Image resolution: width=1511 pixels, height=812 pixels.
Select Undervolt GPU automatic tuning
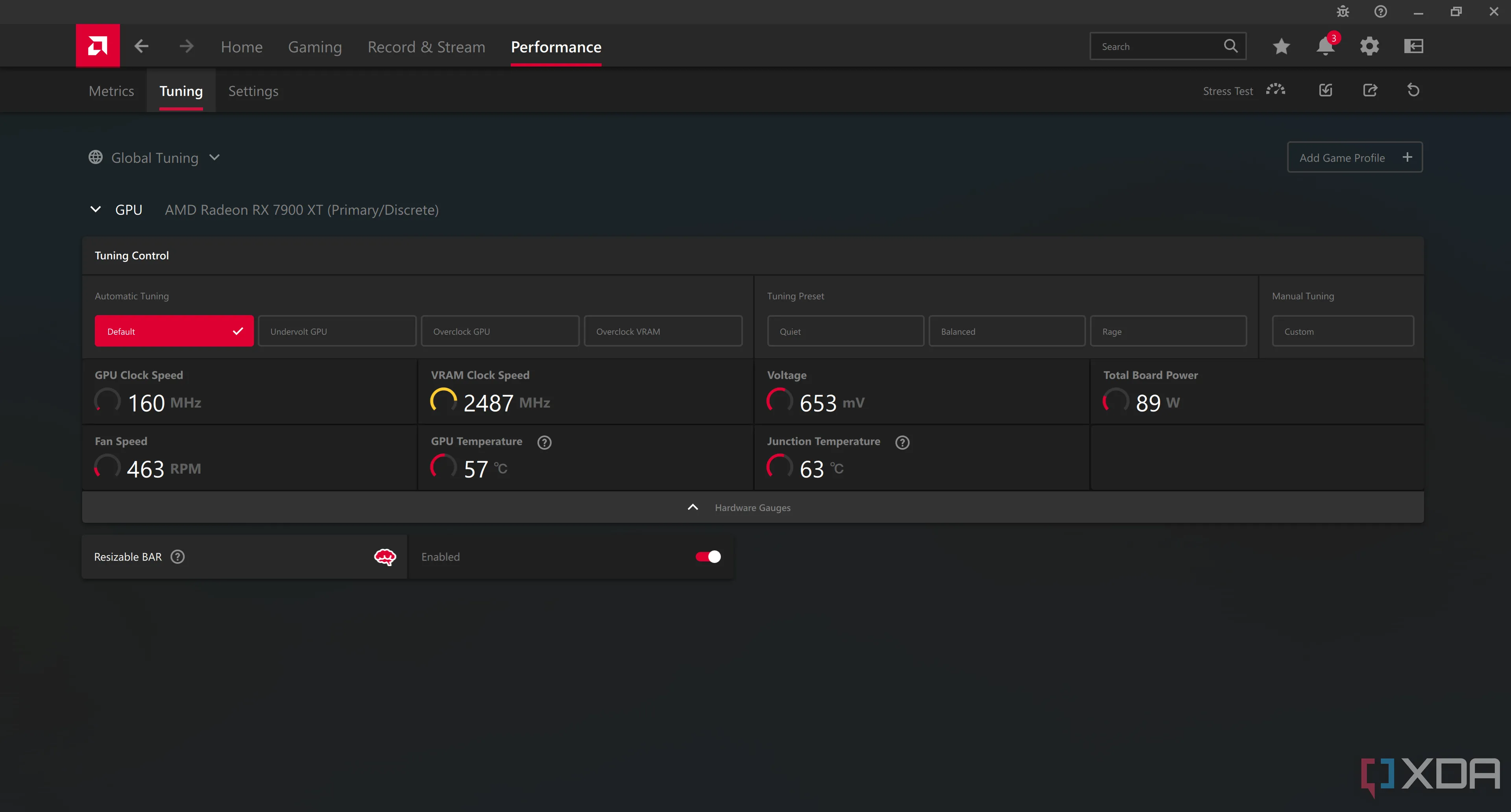pos(337,331)
